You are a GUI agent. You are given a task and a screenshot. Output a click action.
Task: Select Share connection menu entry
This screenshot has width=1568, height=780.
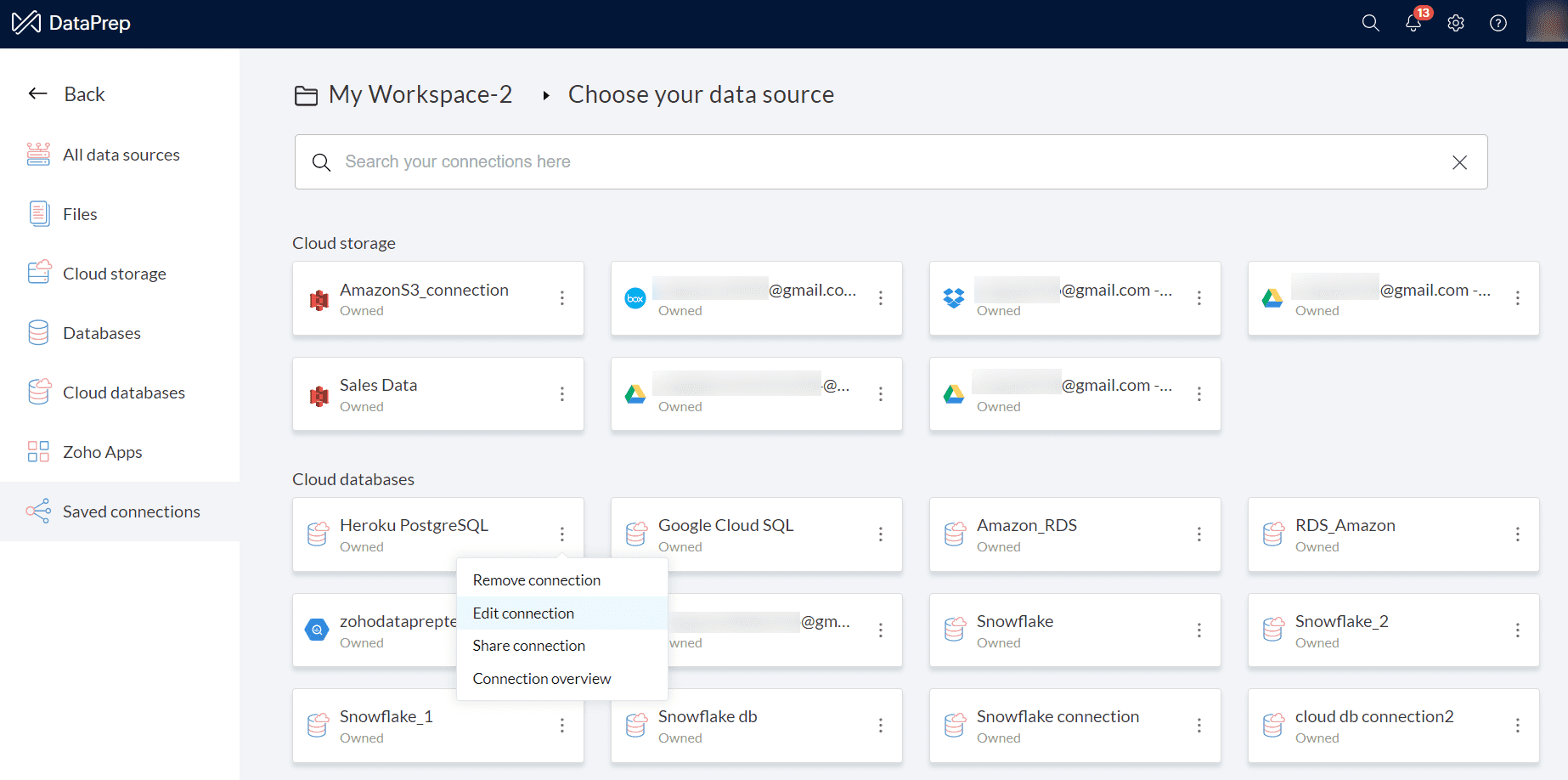tap(528, 646)
